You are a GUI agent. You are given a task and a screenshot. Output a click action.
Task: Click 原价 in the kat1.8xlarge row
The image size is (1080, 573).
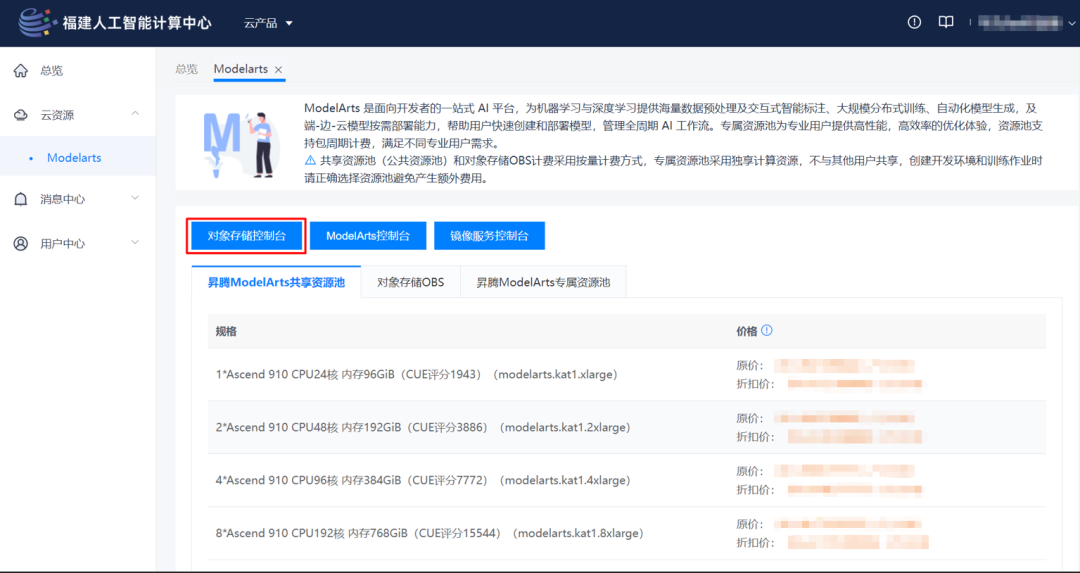(749, 524)
